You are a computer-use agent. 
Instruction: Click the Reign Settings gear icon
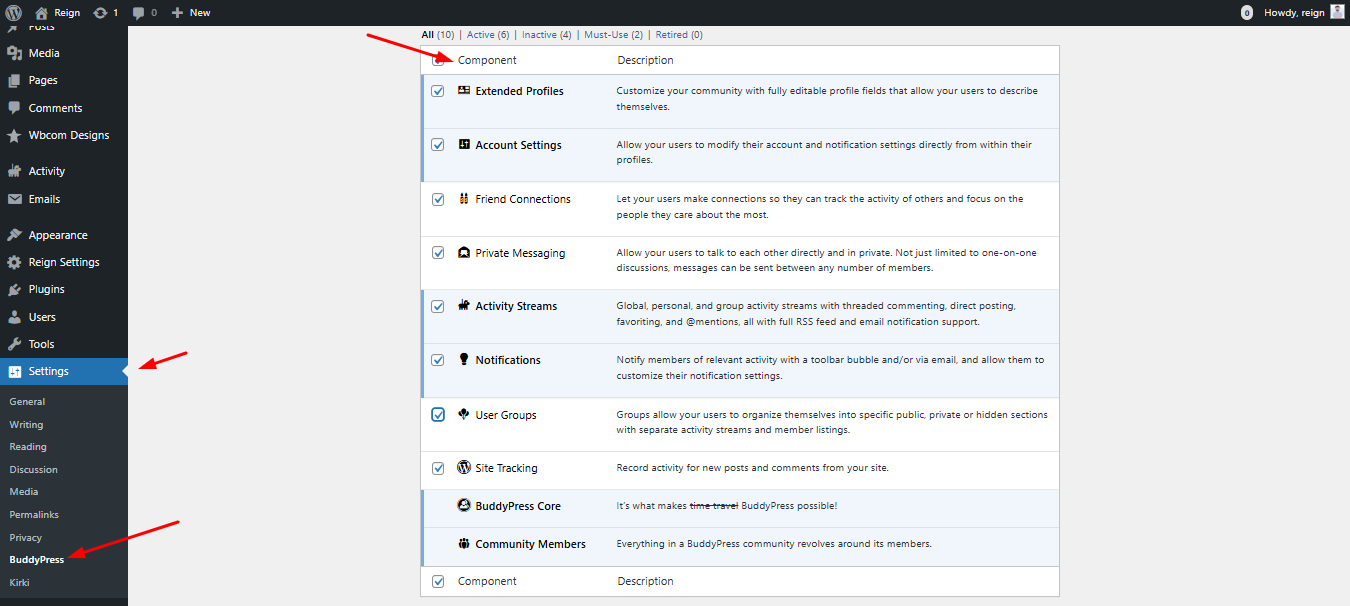(x=14, y=262)
